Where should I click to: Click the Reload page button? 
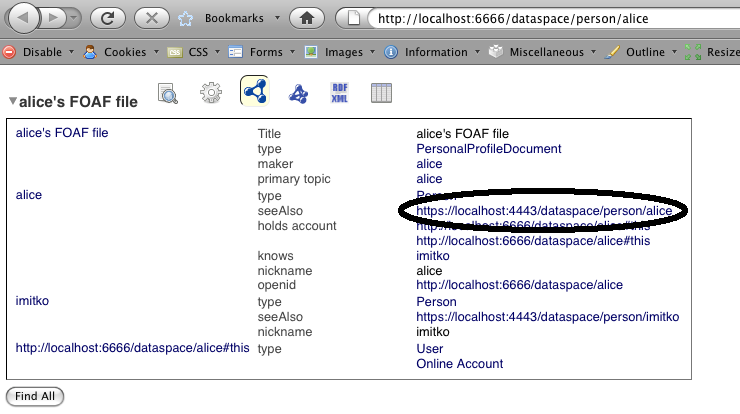coord(108,18)
